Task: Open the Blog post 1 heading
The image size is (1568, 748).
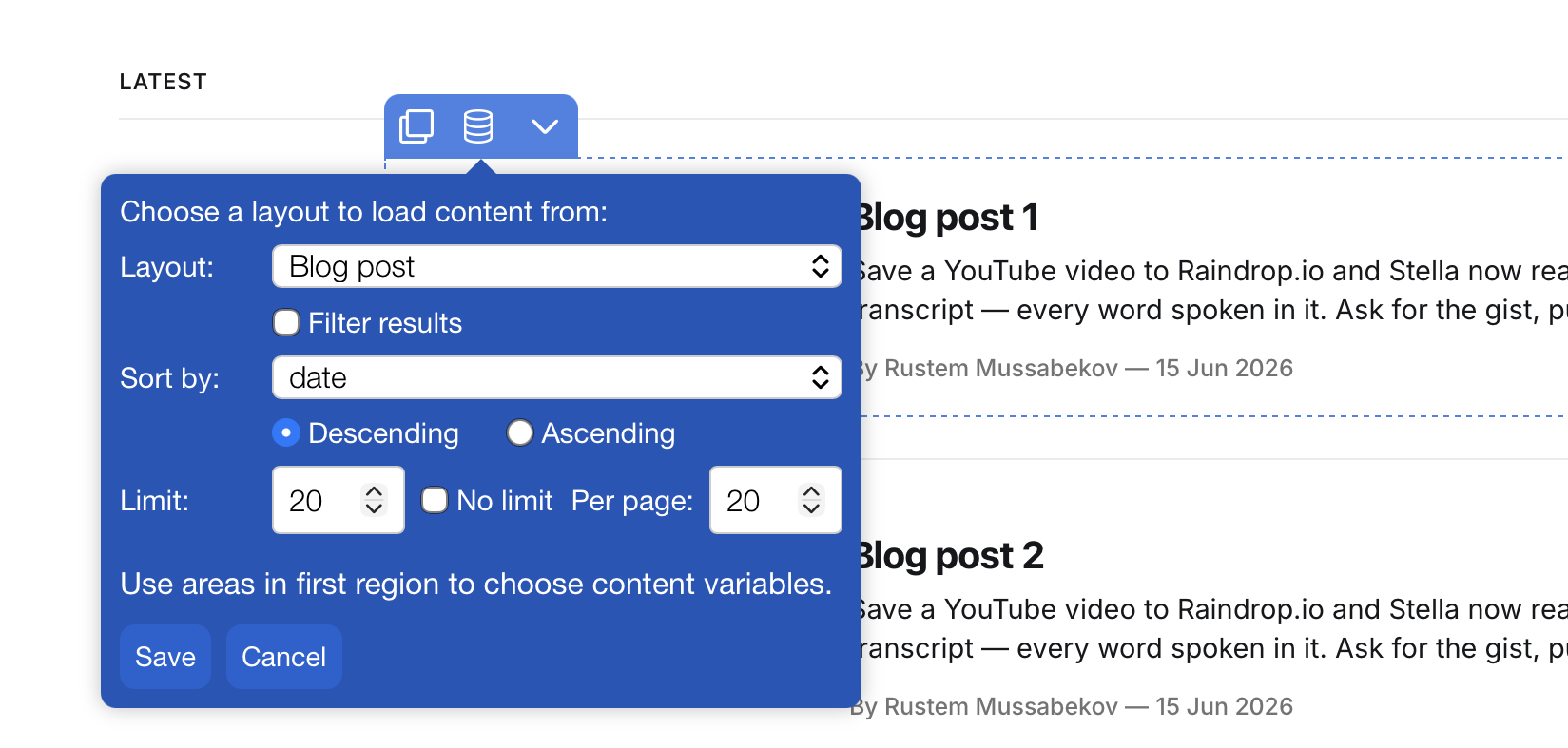Action: [x=950, y=218]
